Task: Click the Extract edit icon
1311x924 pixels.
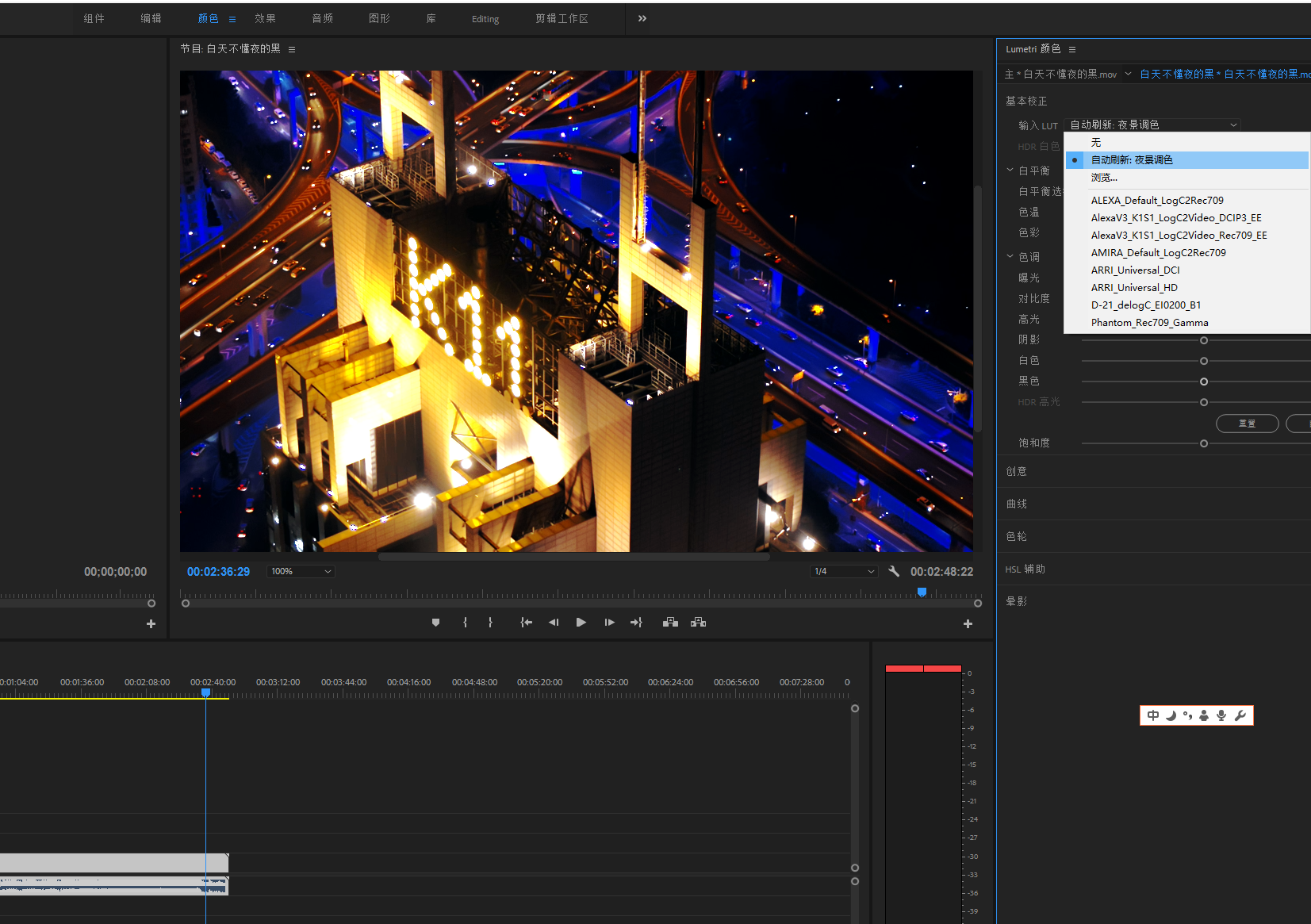Action: pos(698,623)
